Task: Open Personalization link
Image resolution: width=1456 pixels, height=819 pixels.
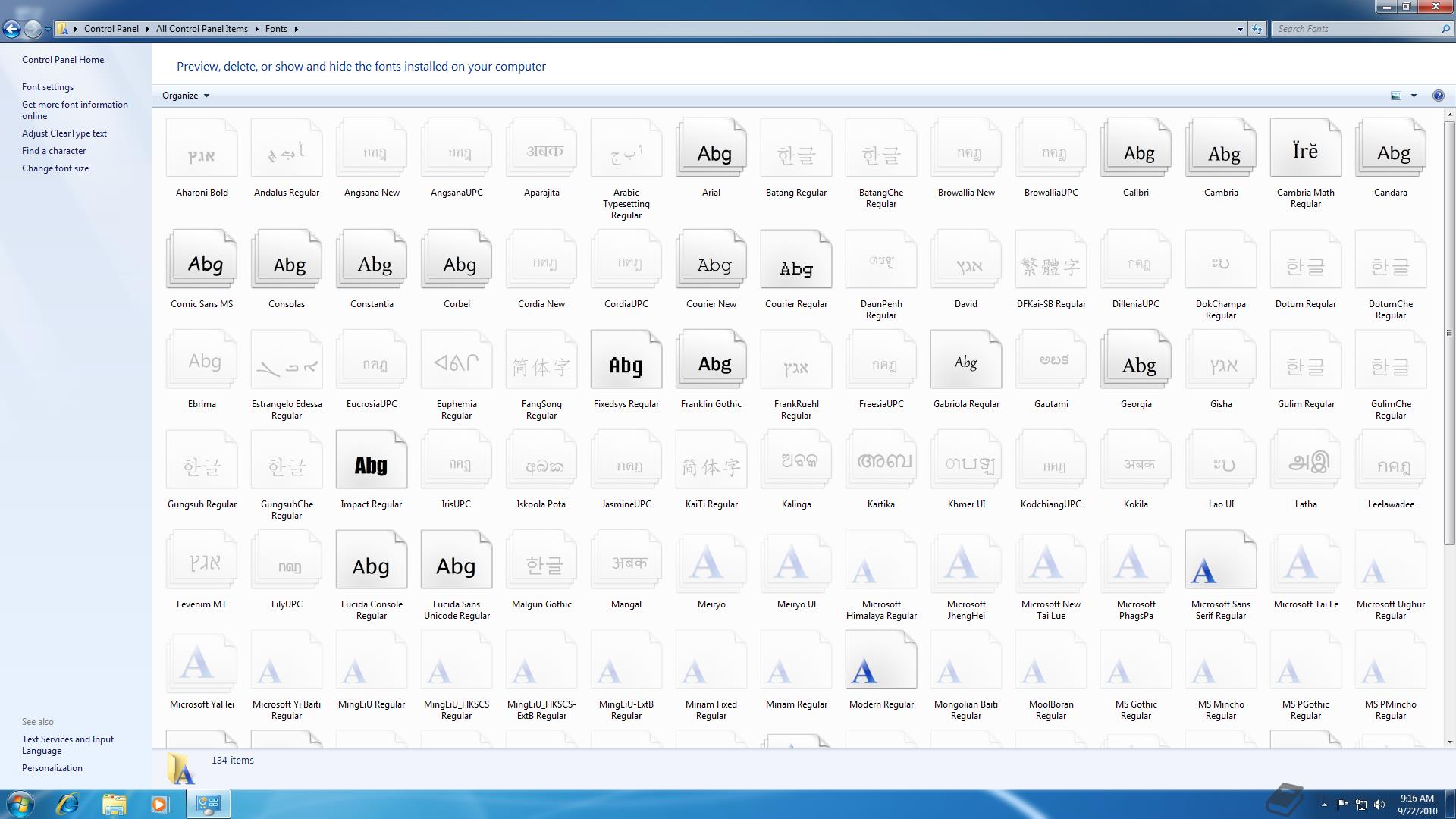Action: coord(52,768)
